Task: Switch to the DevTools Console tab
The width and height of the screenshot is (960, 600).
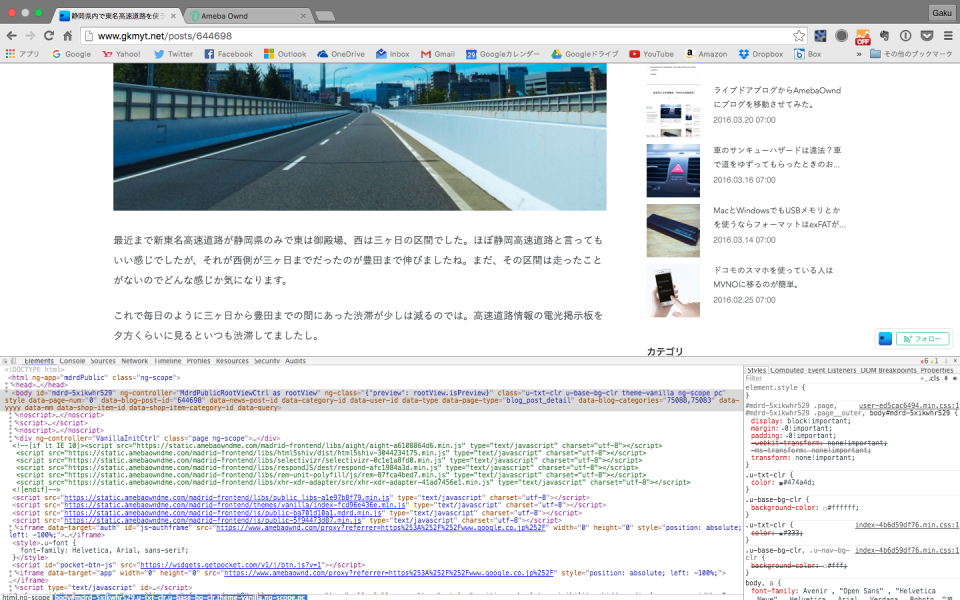Action: [72, 361]
